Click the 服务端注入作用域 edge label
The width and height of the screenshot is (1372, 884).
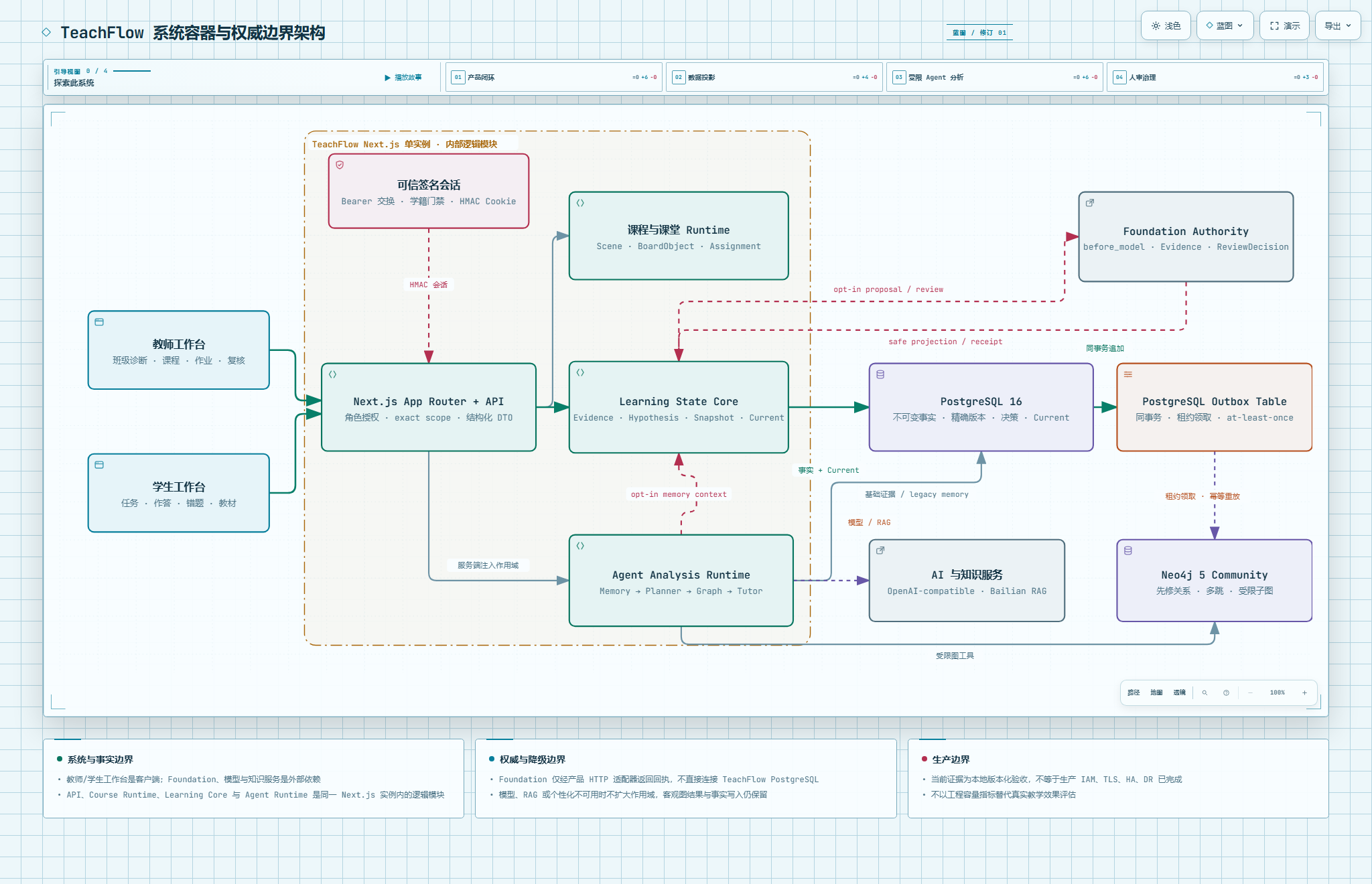click(488, 565)
